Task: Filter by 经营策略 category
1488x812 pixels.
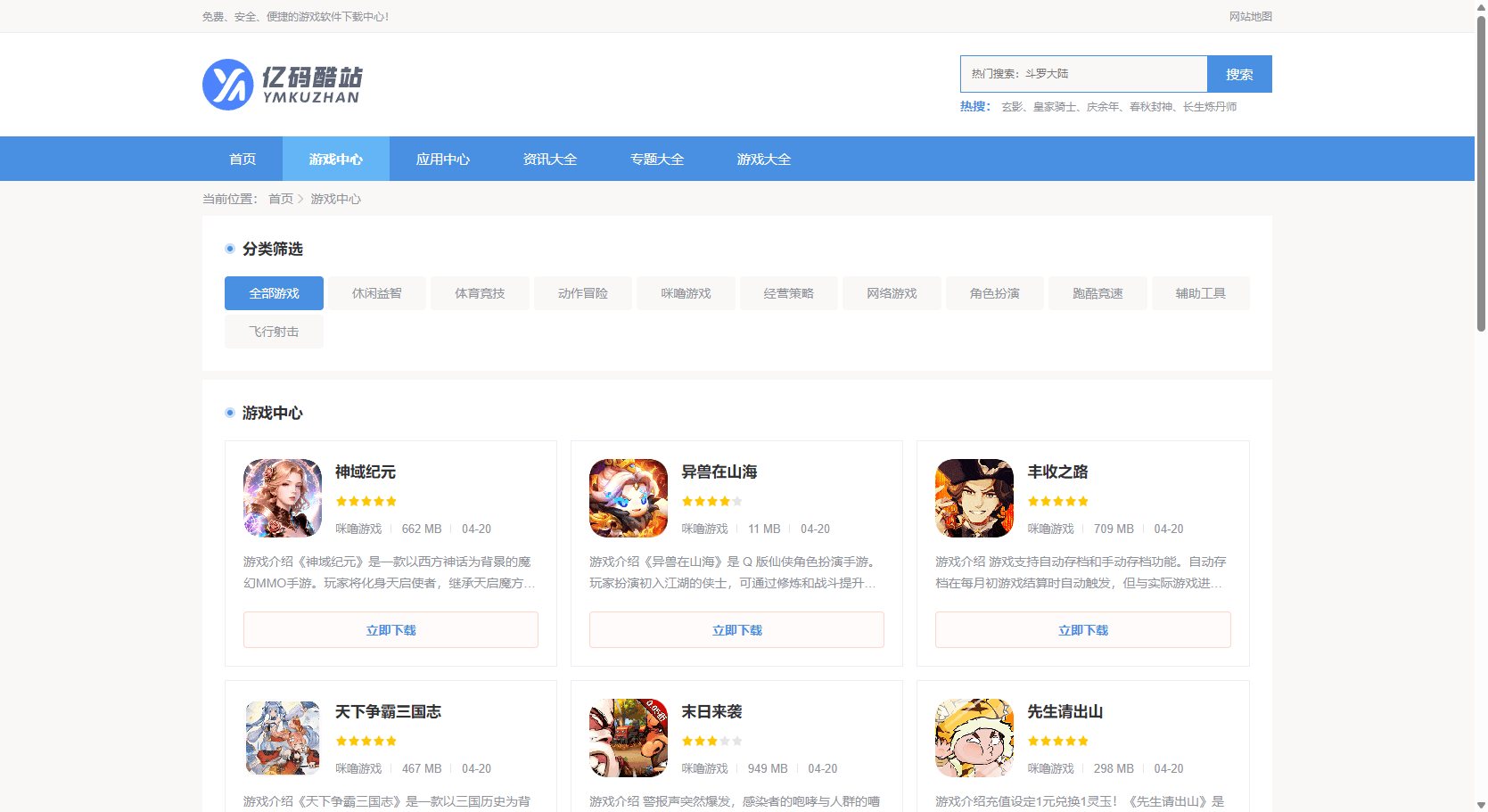Action: coord(789,293)
